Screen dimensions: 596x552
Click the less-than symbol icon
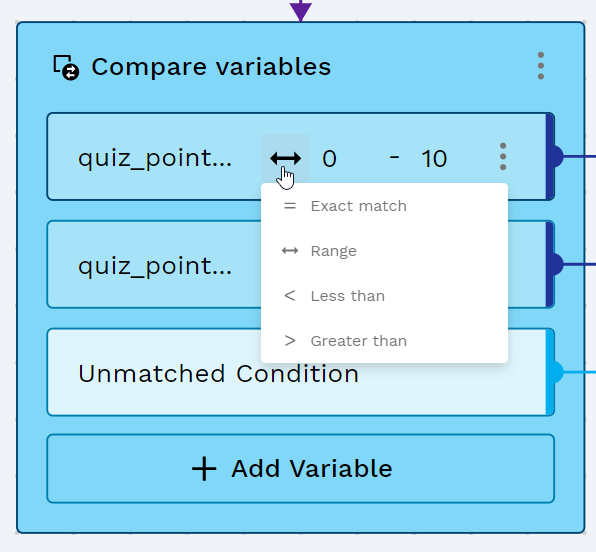point(290,296)
